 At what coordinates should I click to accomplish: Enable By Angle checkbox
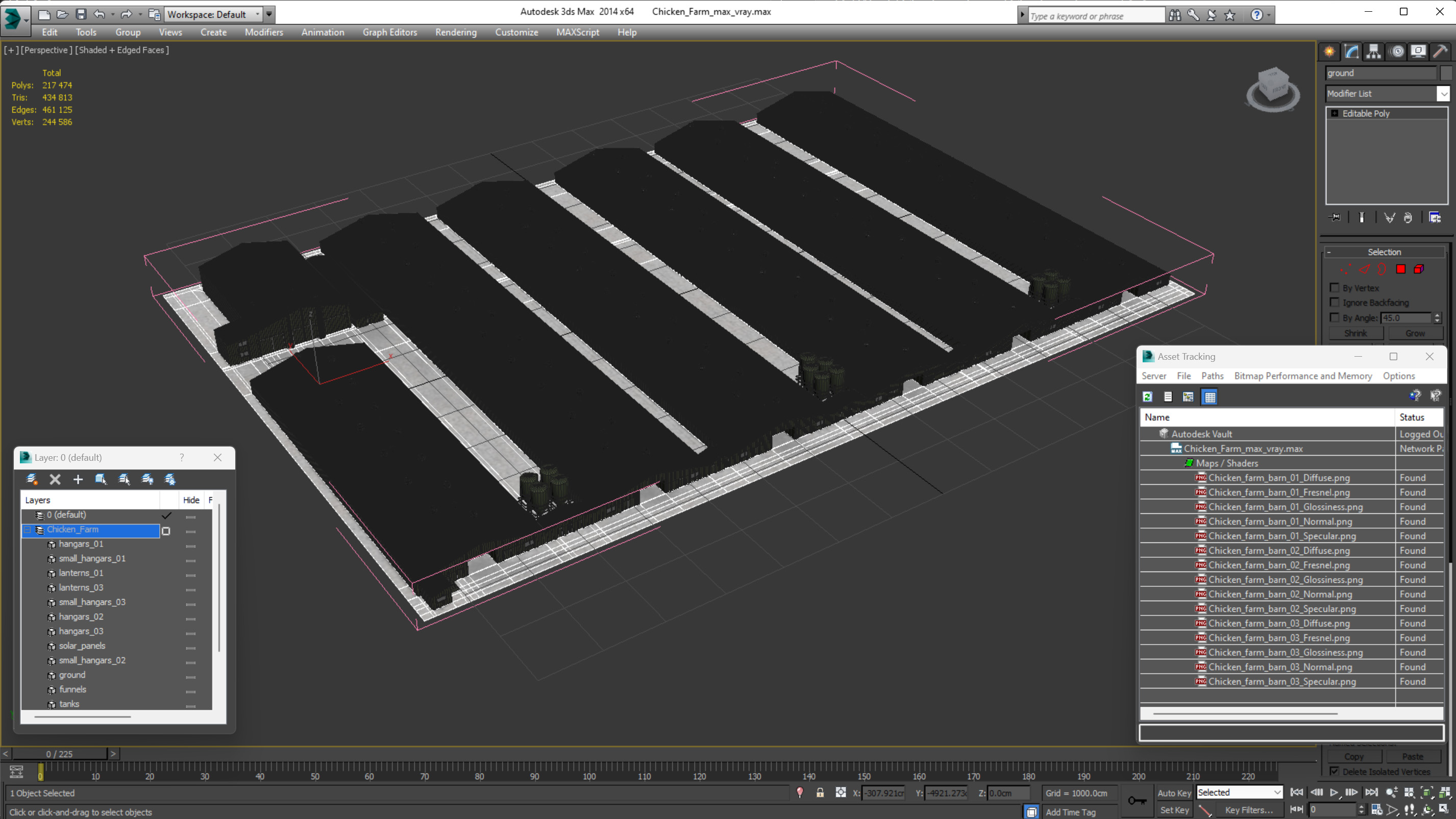(1335, 318)
